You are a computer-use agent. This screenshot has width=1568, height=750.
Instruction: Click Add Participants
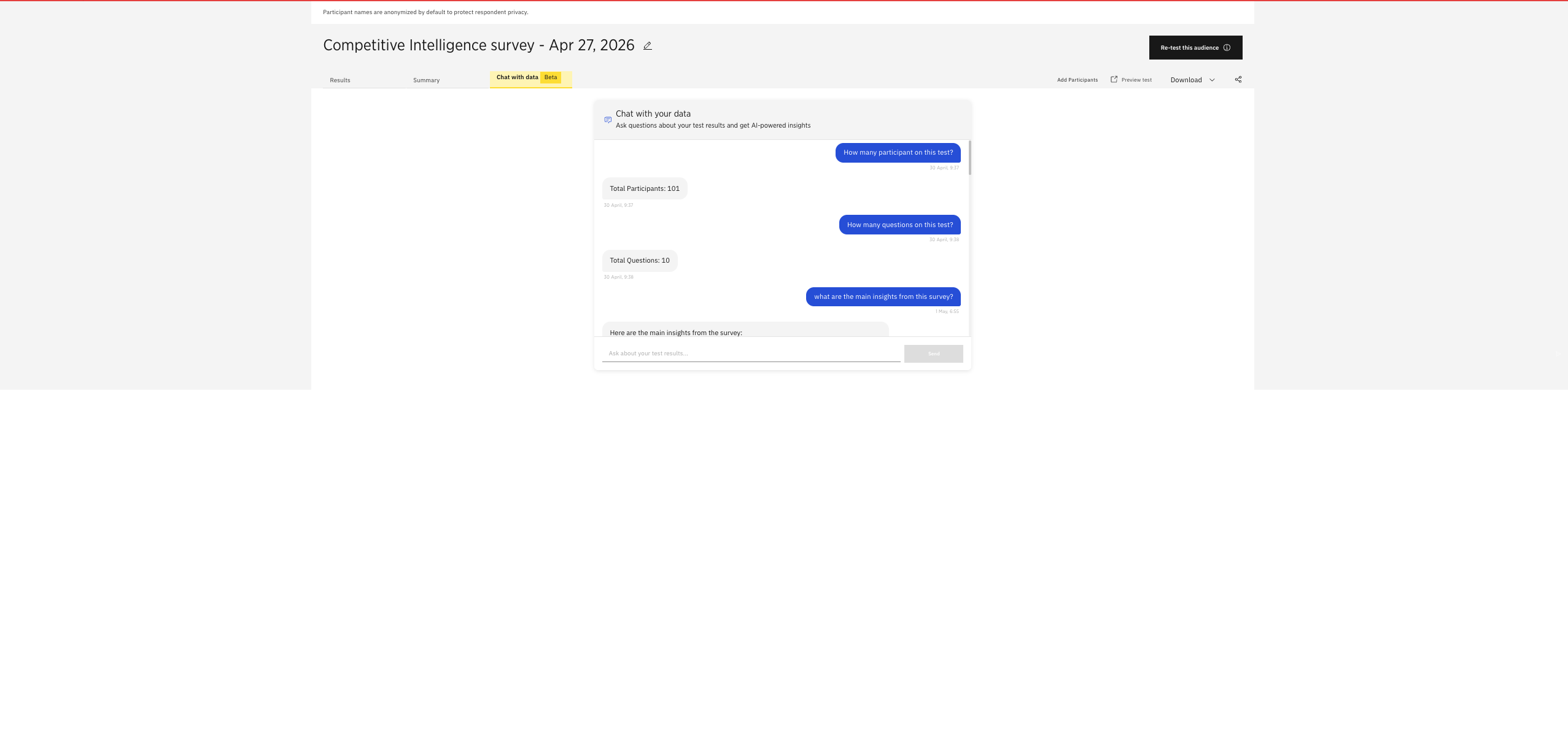pyautogui.click(x=1077, y=80)
